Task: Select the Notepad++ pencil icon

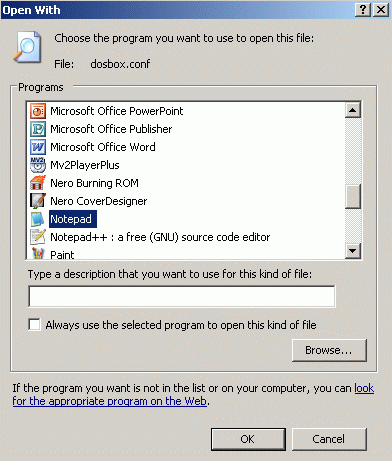Action: [38, 237]
